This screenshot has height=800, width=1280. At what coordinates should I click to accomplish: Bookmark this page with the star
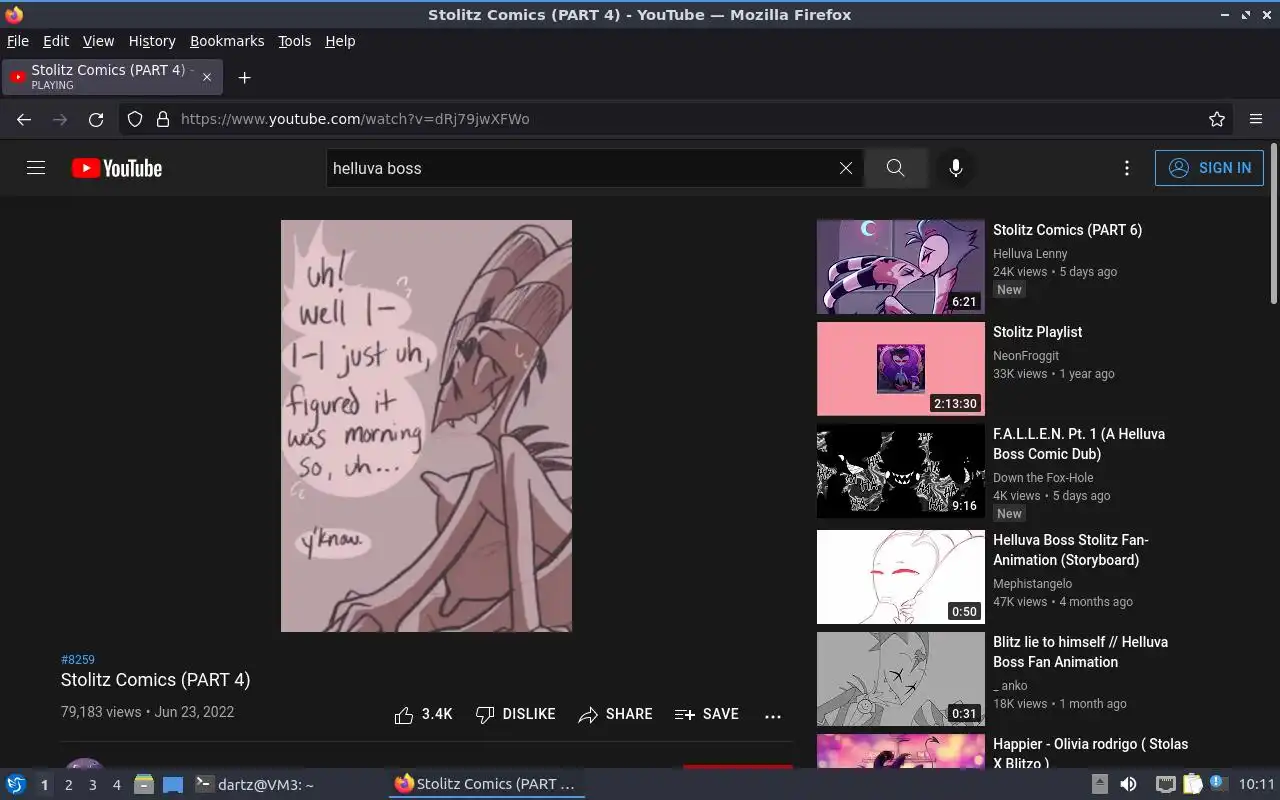coord(1217,119)
